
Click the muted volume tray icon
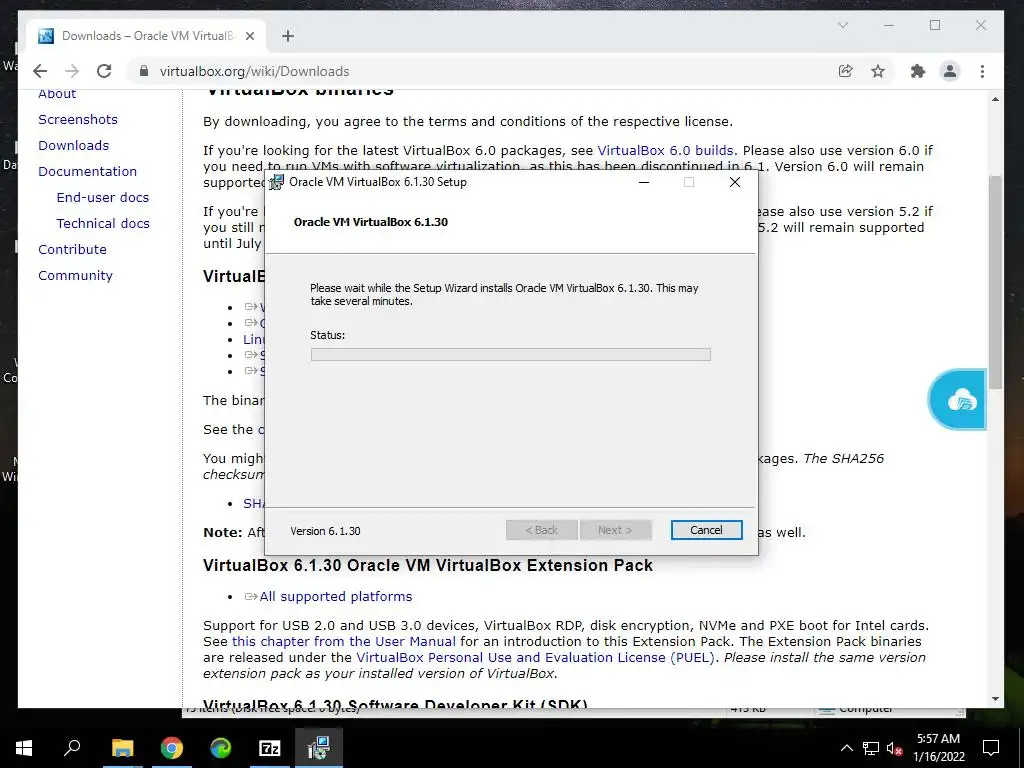click(x=894, y=748)
